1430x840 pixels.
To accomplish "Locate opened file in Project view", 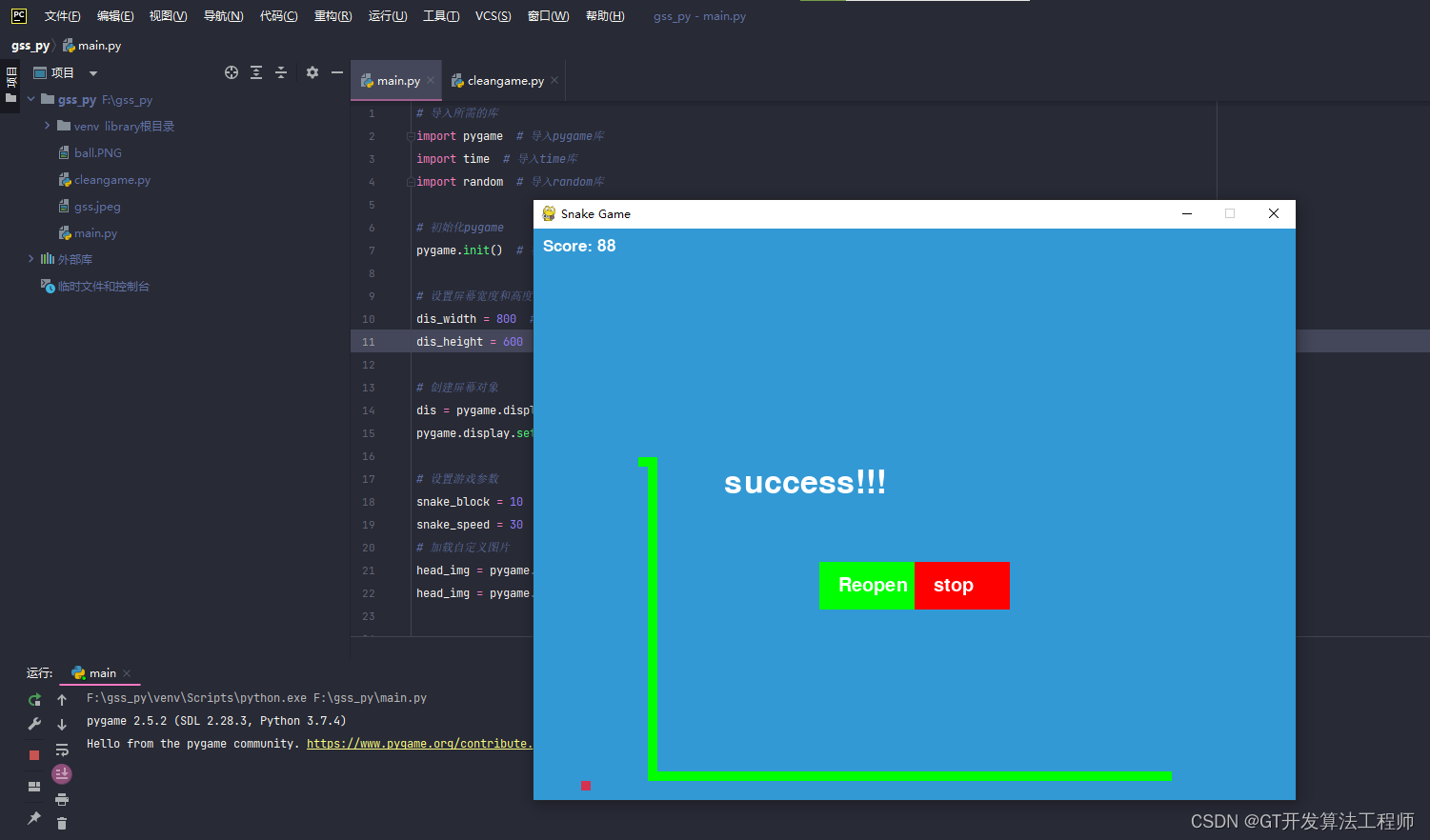I will click(x=231, y=72).
